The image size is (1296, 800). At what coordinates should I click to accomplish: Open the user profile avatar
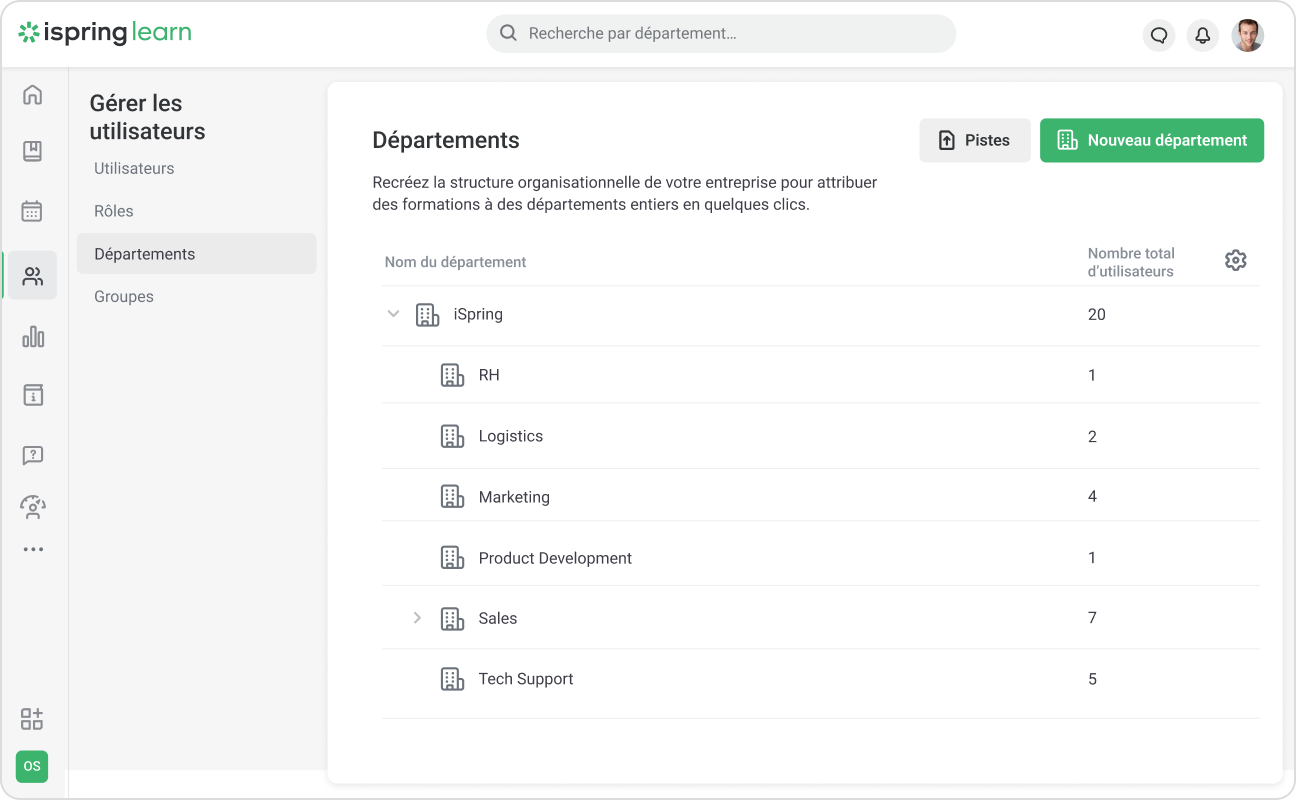pyautogui.click(x=1247, y=35)
